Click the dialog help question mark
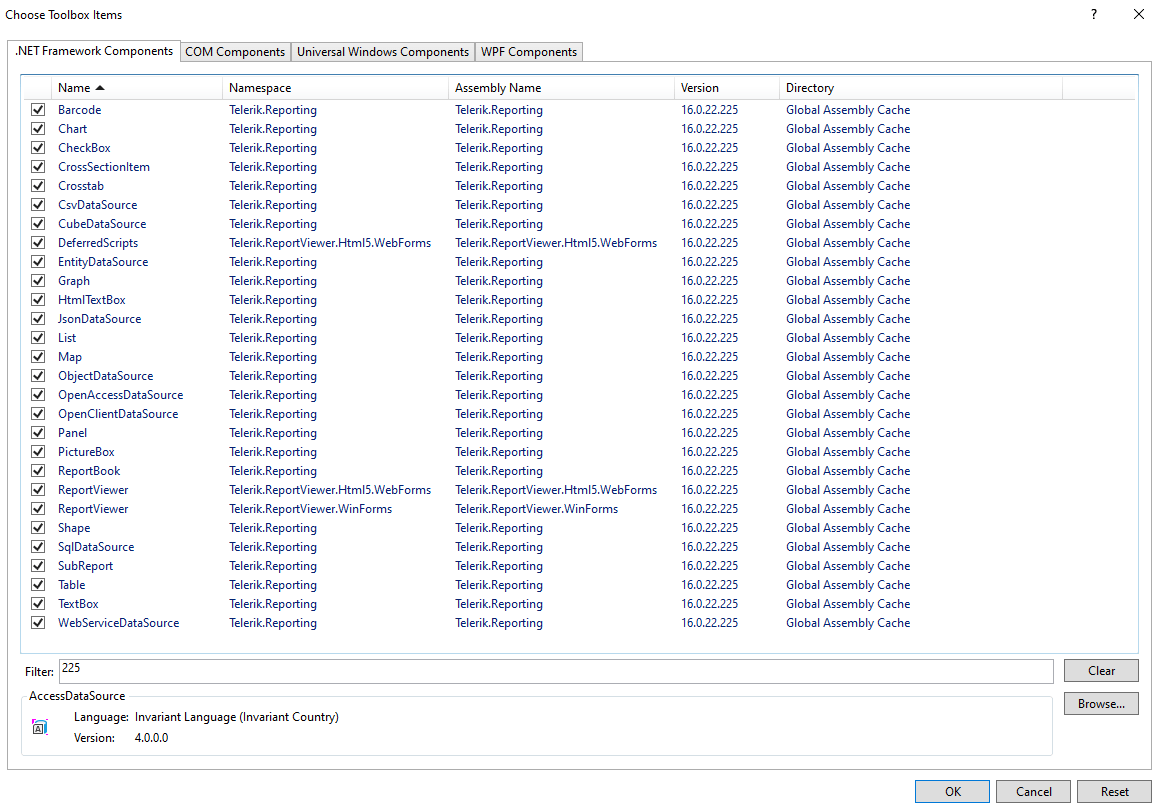This screenshot has width=1157, height=808. tap(1093, 14)
